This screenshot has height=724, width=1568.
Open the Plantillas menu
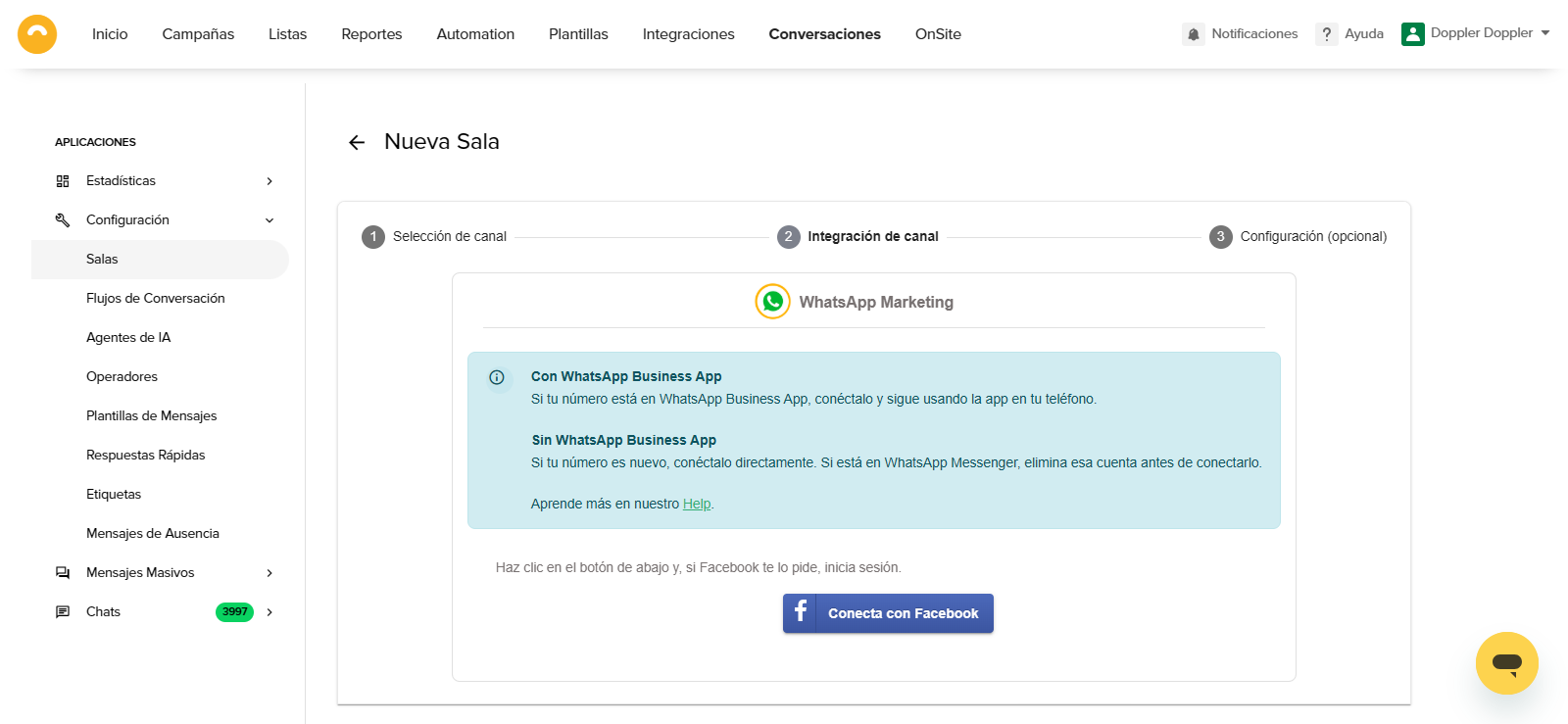point(578,34)
